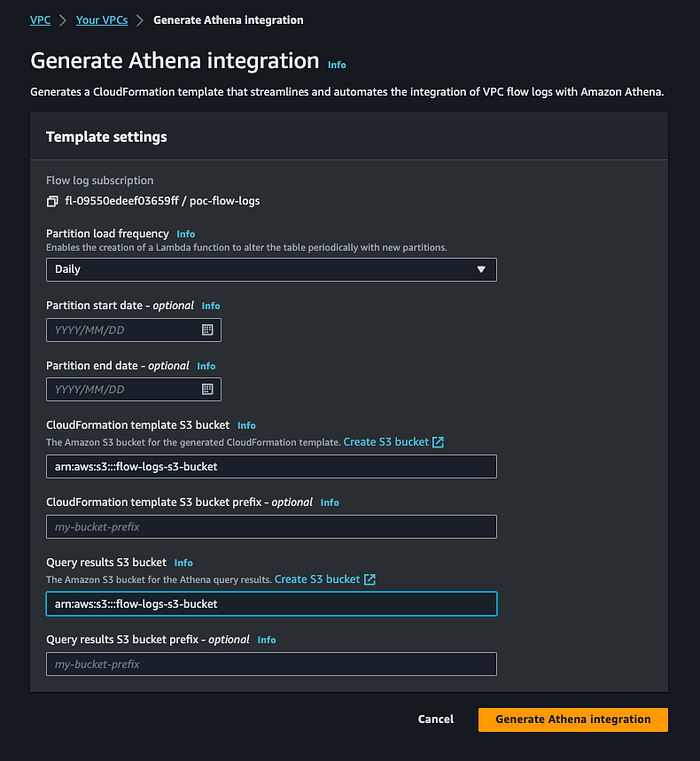Click Generate Athena integration button

coord(573,719)
